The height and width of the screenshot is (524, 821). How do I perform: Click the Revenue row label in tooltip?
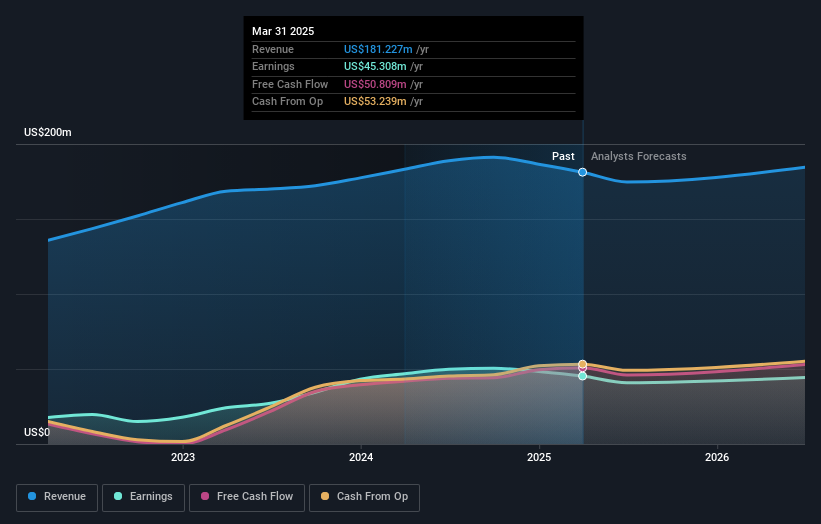(273, 49)
